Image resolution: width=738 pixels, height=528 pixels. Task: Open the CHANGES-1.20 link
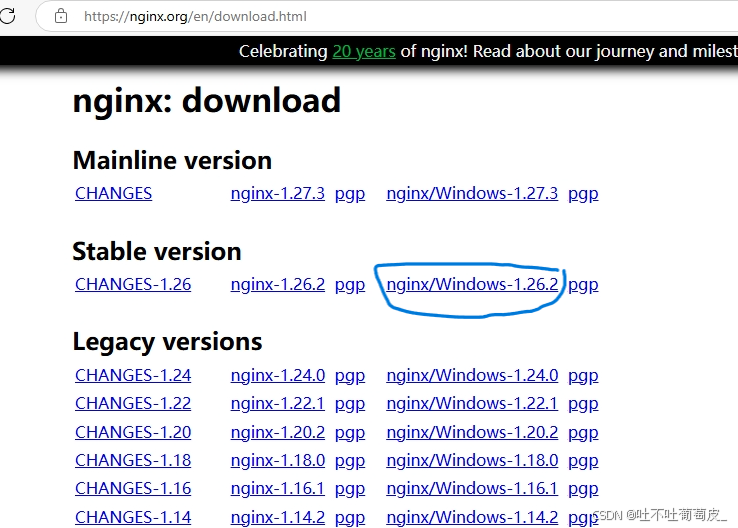tap(133, 432)
